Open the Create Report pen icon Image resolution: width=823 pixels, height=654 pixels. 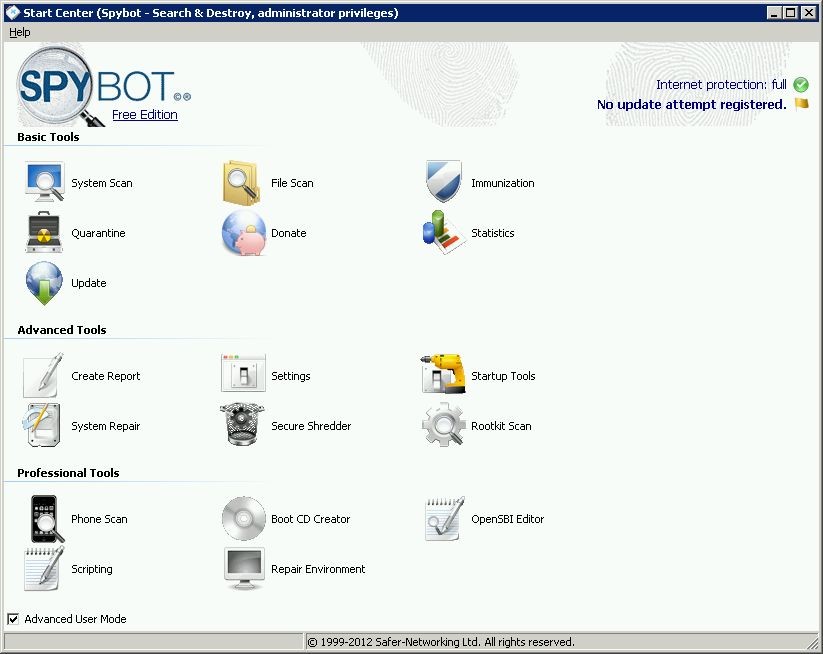pyautogui.click(x=43, y=375)
